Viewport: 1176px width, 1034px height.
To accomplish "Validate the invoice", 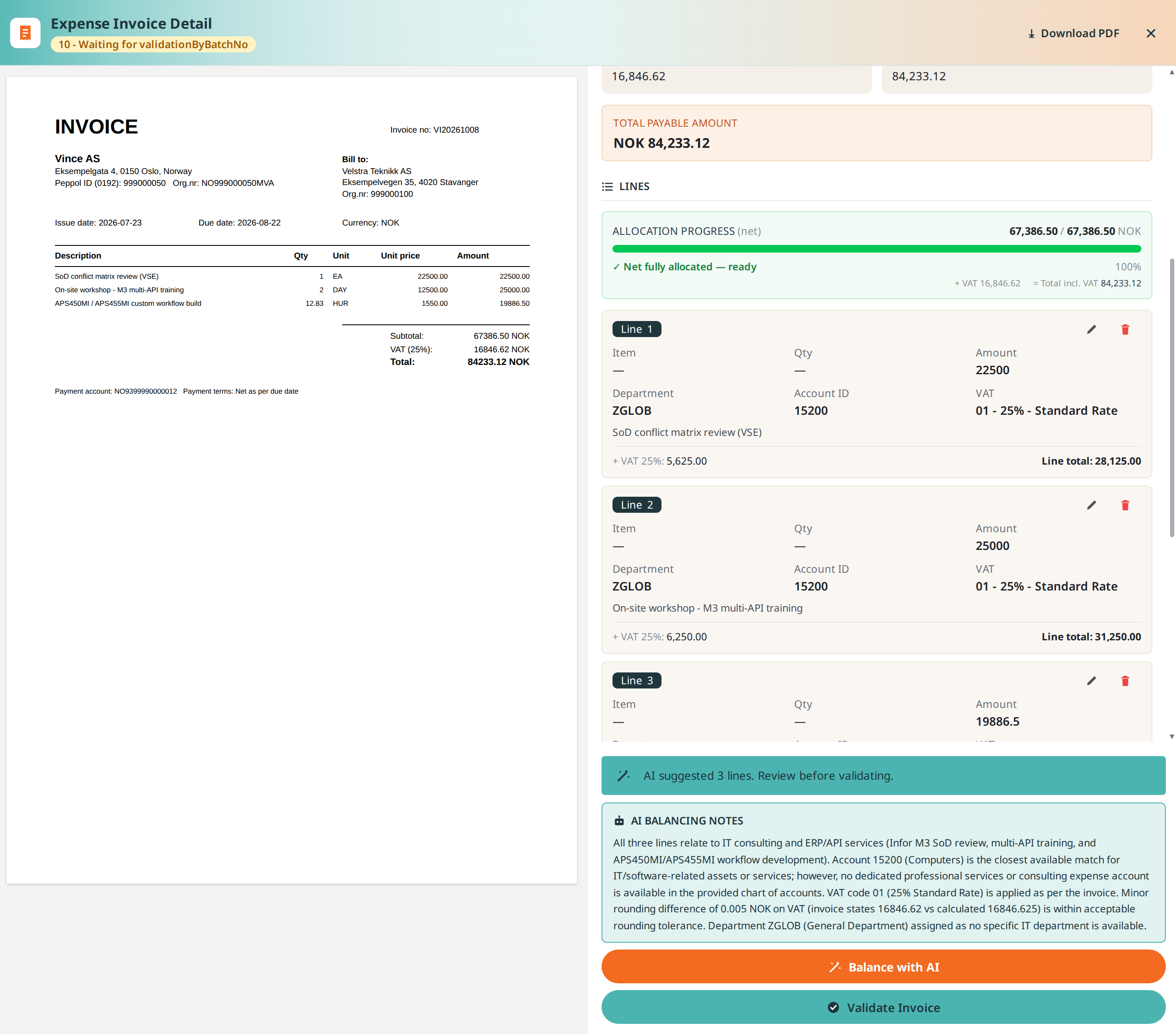I will 883,1007.
